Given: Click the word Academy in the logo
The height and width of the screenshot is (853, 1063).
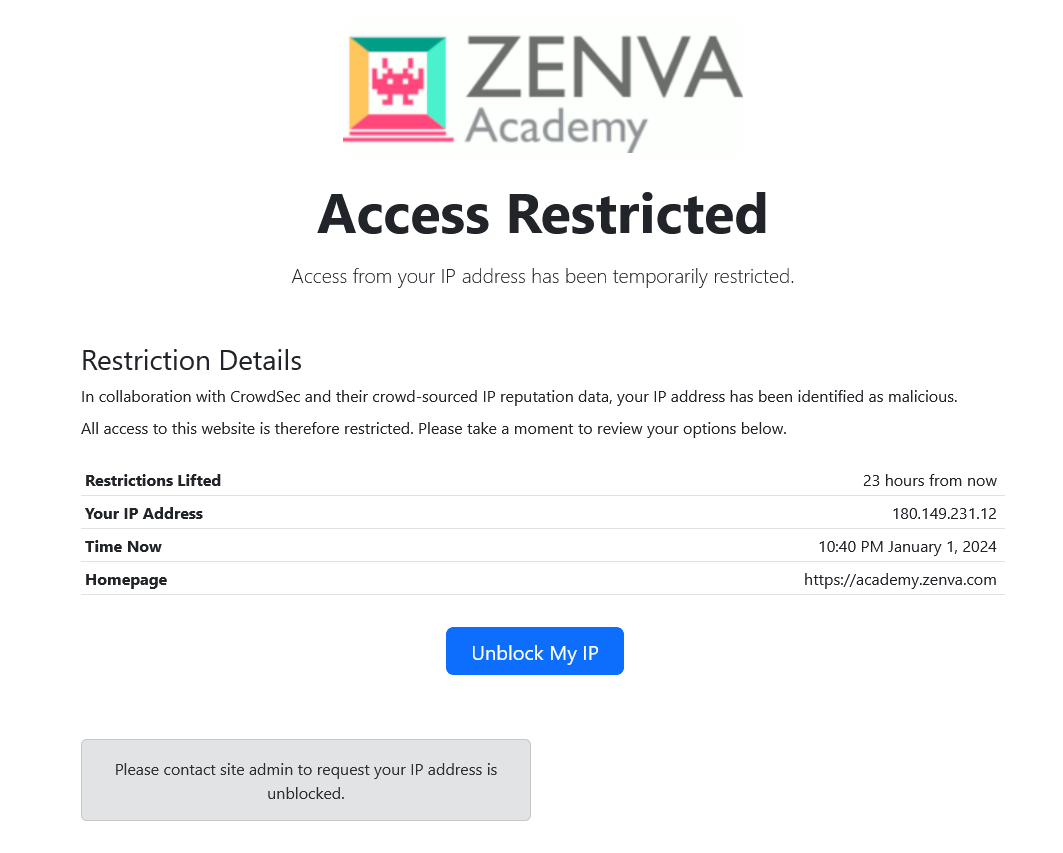Looking at the screenshot, I should click(x=557, y=128).
